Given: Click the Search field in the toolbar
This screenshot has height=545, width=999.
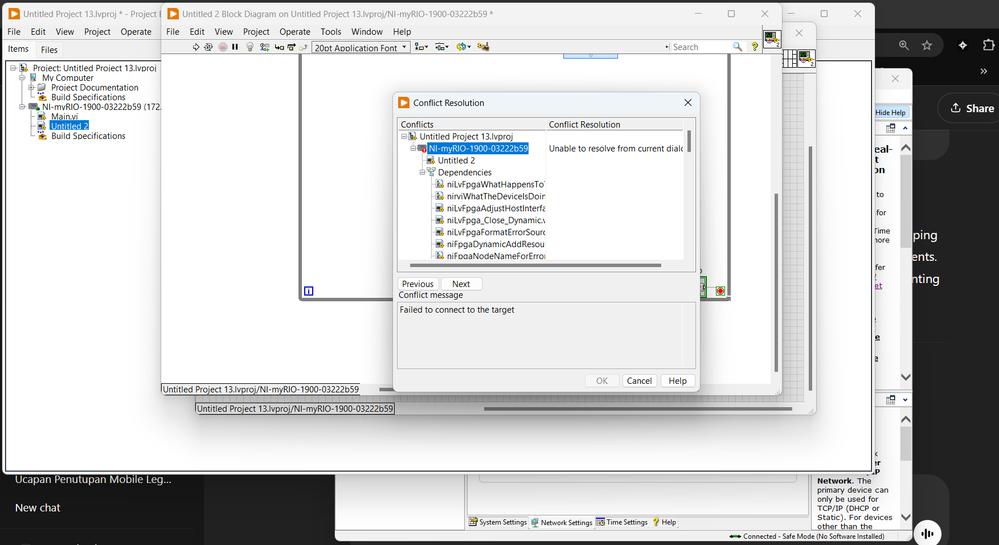Looking at the screenshot, I should coord(700,47).
